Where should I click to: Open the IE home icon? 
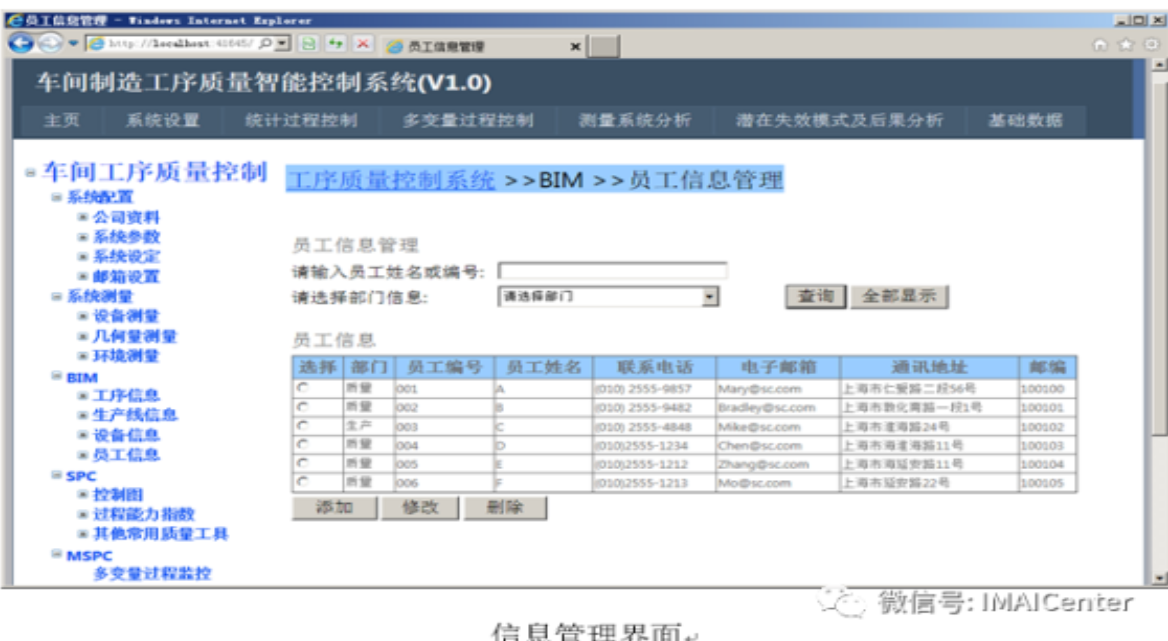[x=1103, y=46]
